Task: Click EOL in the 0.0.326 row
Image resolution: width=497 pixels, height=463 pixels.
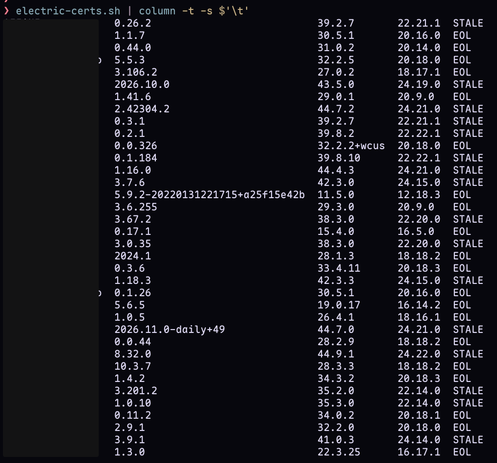Action: (x=462, y=146)
